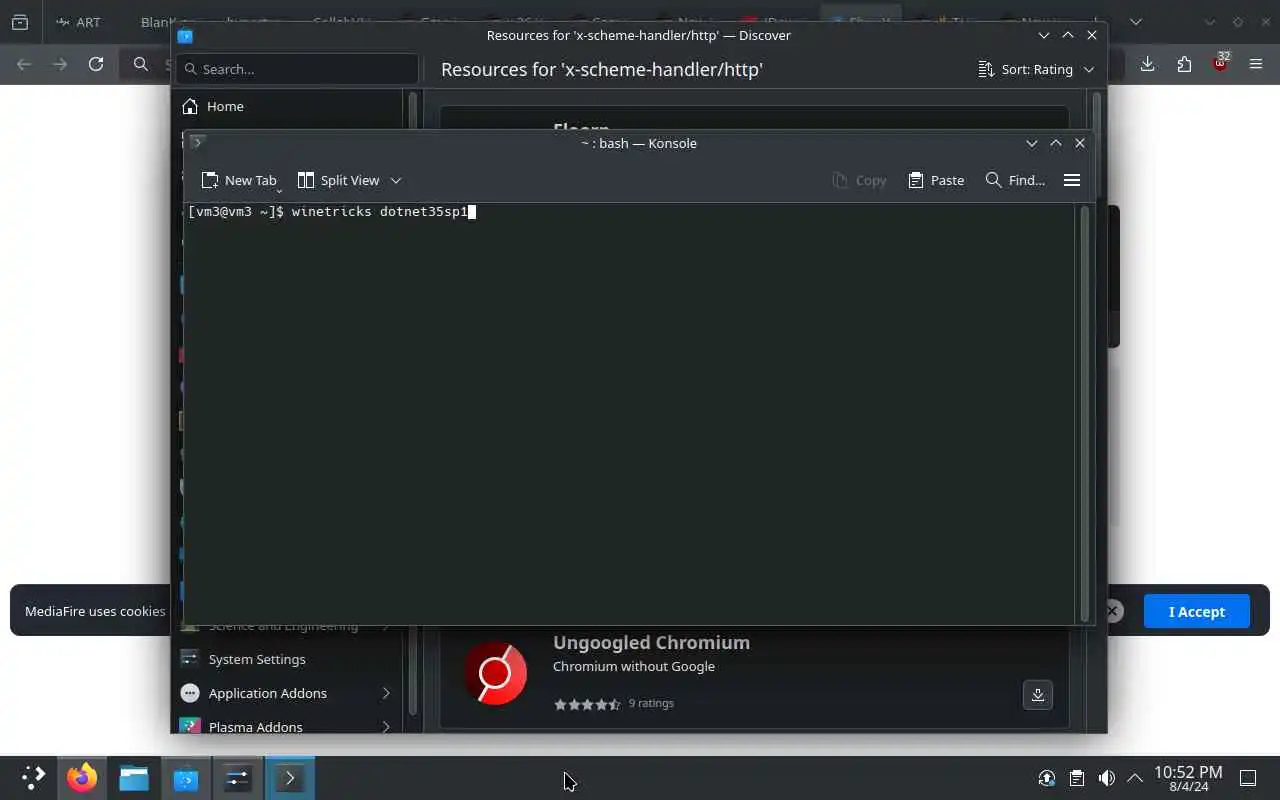Viewport: 1280px width, 800px height.
Task: Switch to the ART browser tab
Action: 80,22
